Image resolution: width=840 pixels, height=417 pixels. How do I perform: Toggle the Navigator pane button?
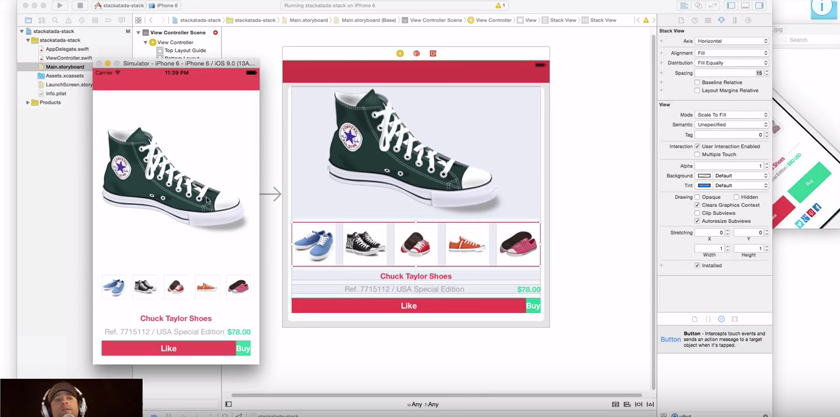click(731, 5)
